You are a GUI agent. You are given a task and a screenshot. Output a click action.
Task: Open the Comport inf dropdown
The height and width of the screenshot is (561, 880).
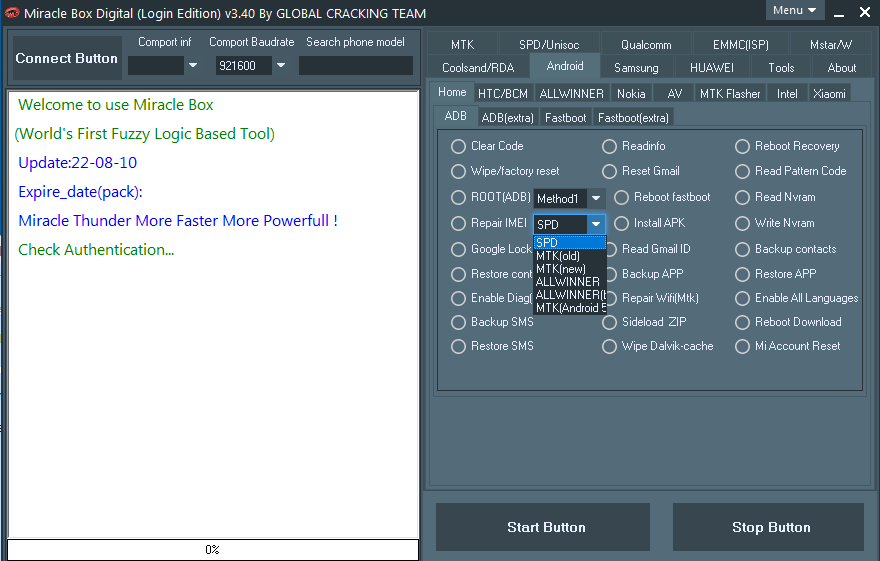tap(192, 66)
